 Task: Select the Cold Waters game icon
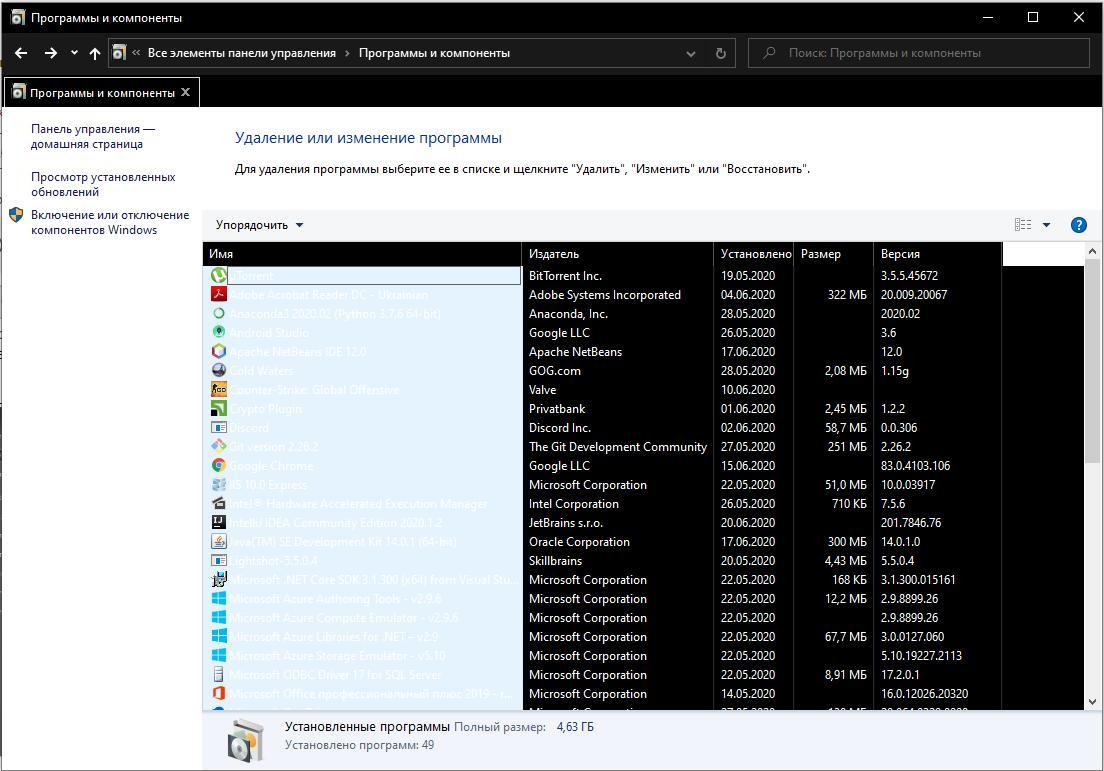pos(219,370)
